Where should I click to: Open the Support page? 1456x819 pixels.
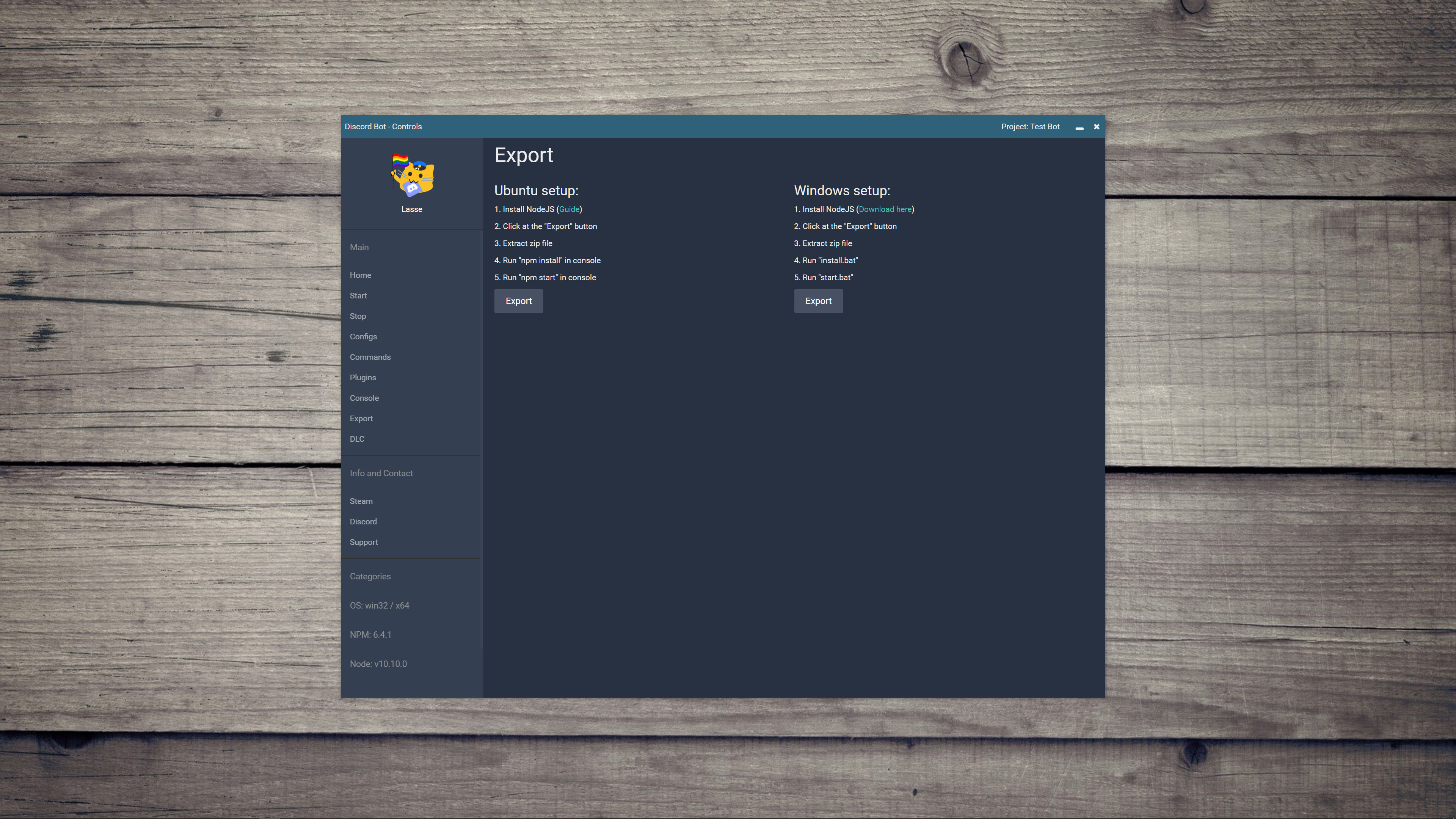[364, 541]
